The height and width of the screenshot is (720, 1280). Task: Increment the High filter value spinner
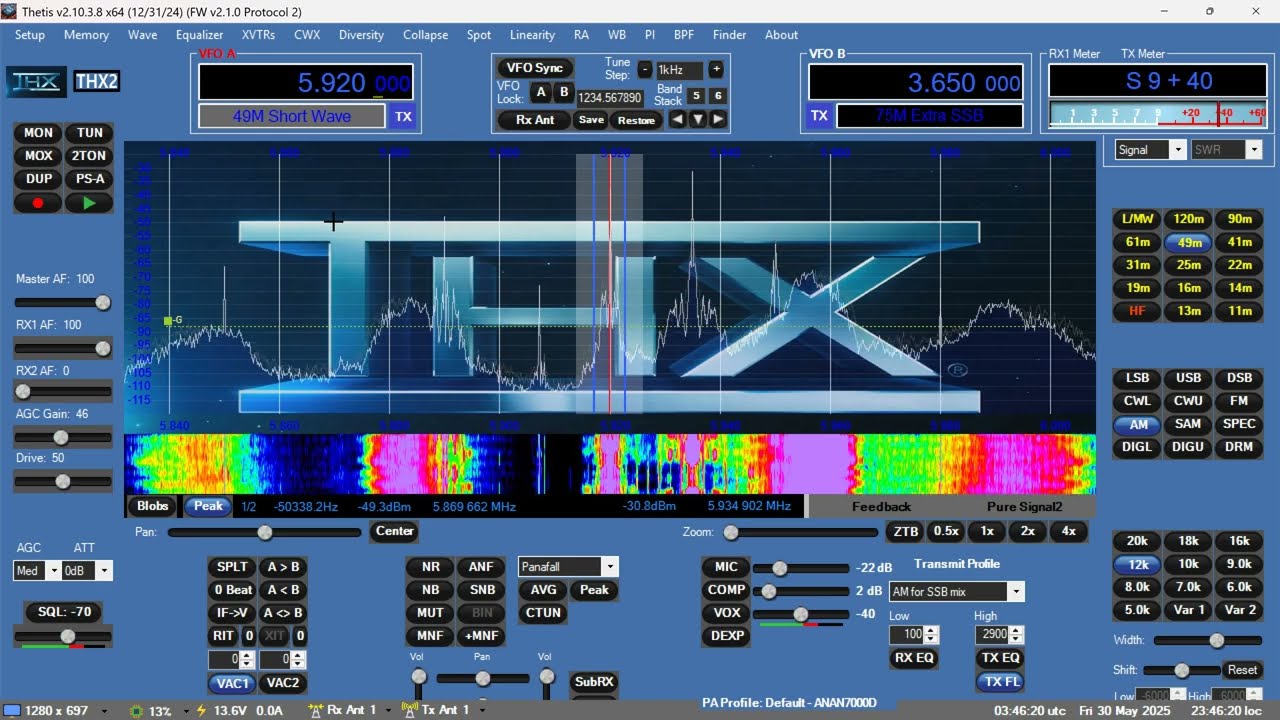click(1017, 630)
